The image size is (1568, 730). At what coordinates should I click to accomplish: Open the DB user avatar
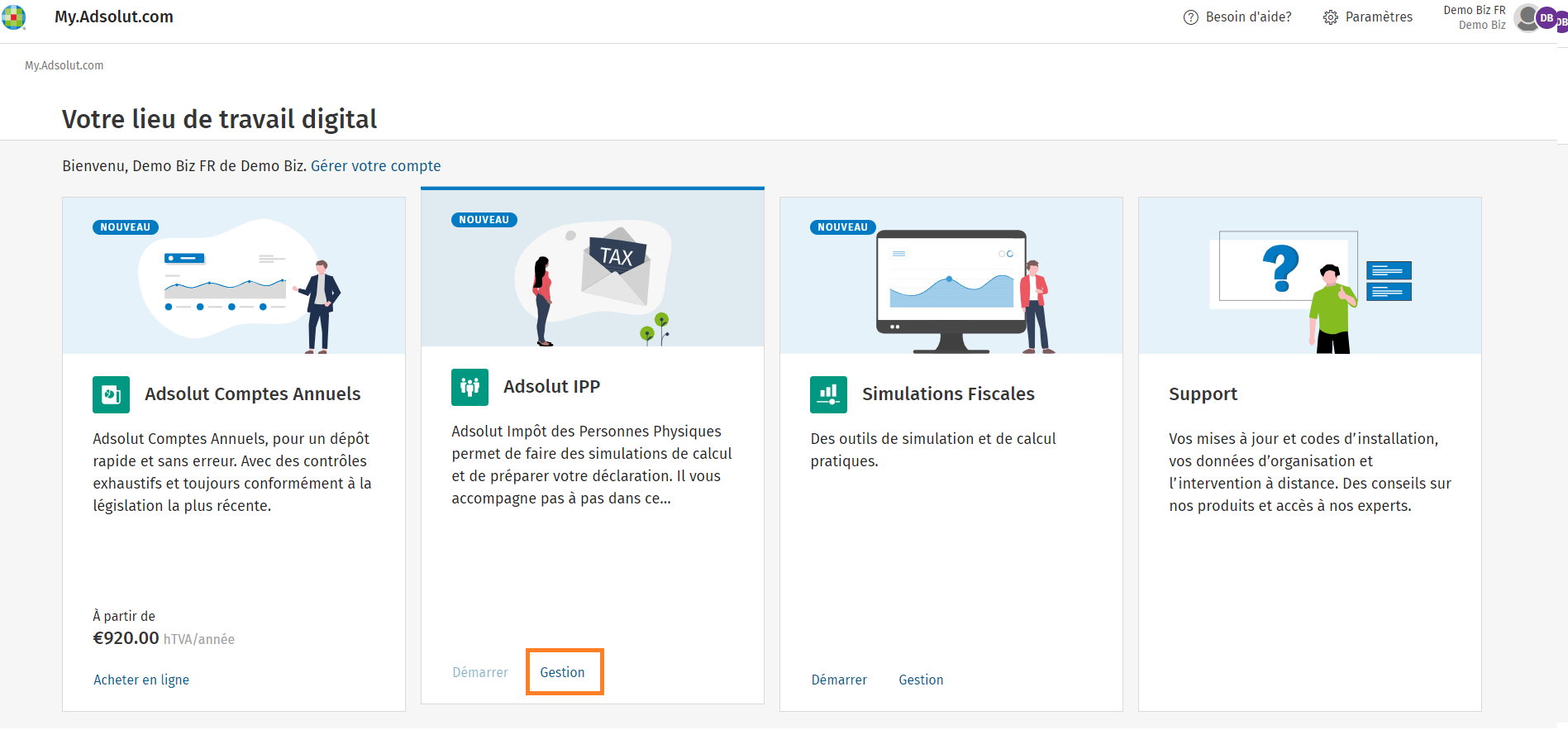pyautogui.click(x=1546, y=18)
